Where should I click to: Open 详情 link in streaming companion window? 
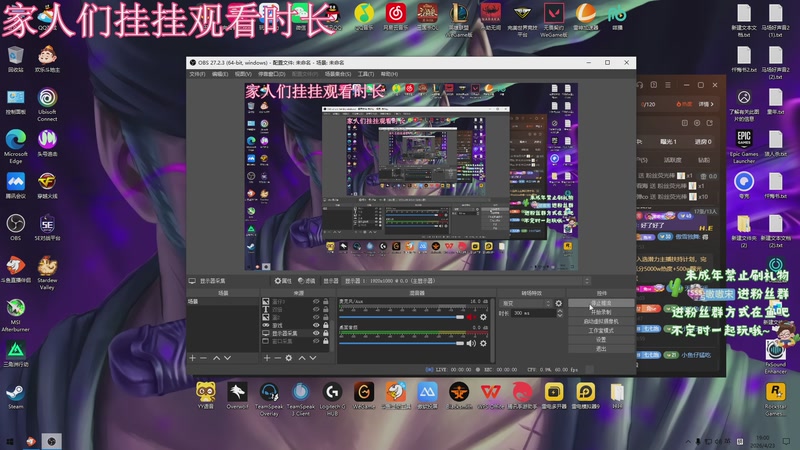(706, 104)
